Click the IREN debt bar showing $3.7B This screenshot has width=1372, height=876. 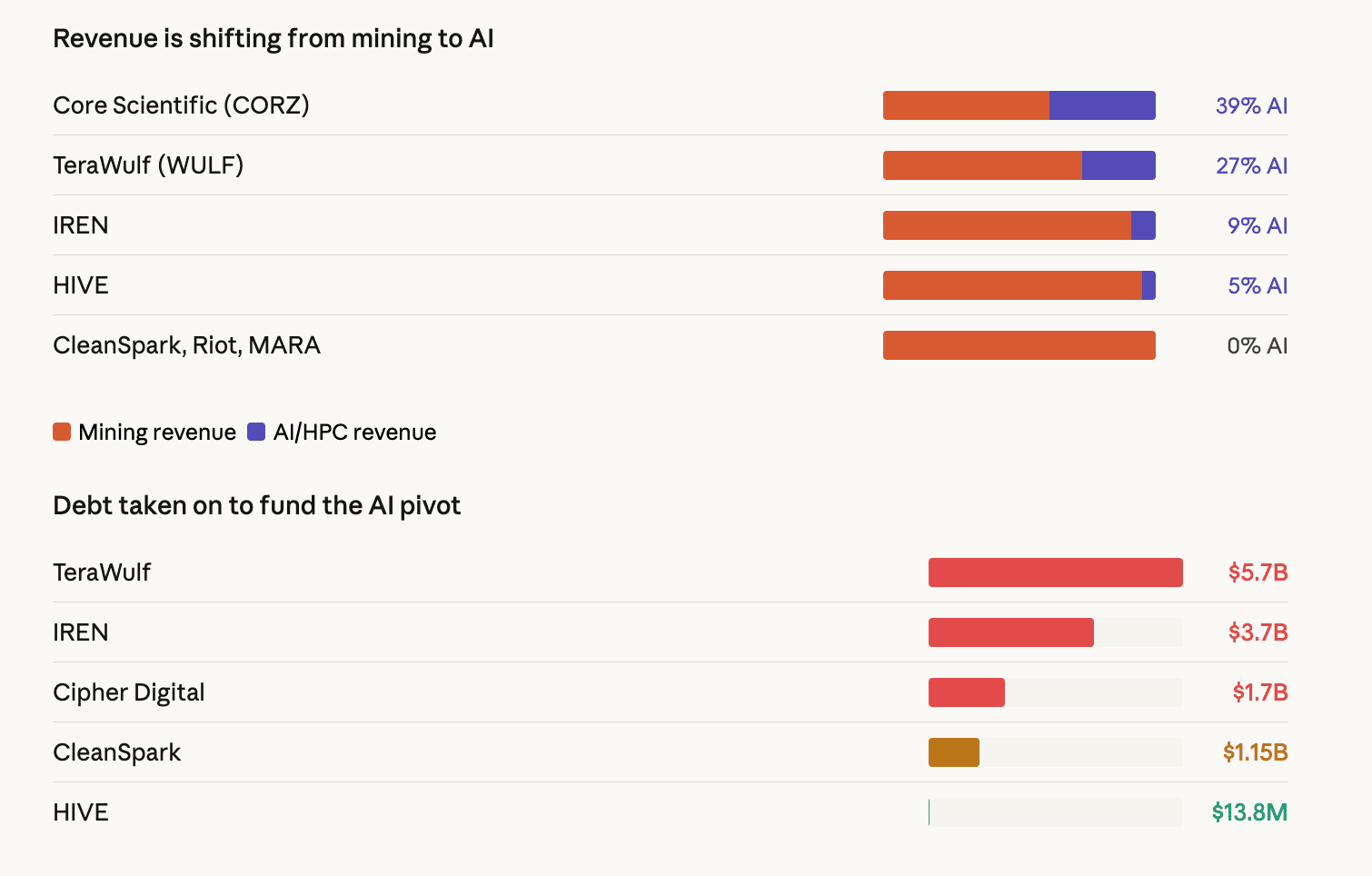pyautogui.click(x=1010, y=632)
